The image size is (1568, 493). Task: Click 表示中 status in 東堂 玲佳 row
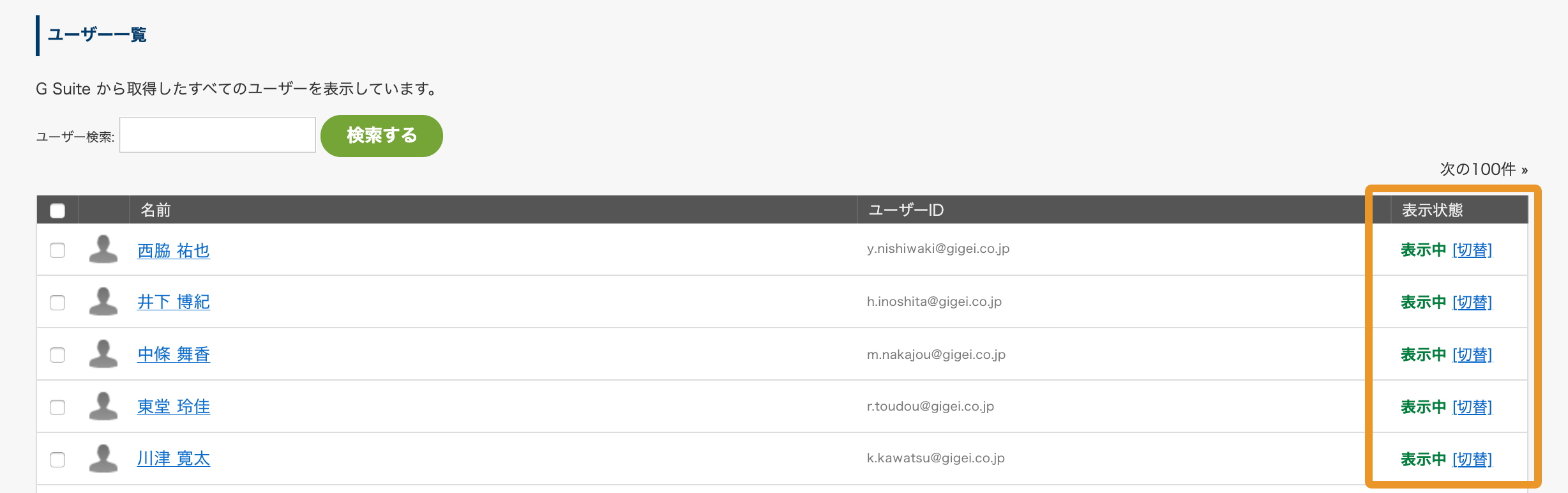click(x=1423, y=407)
